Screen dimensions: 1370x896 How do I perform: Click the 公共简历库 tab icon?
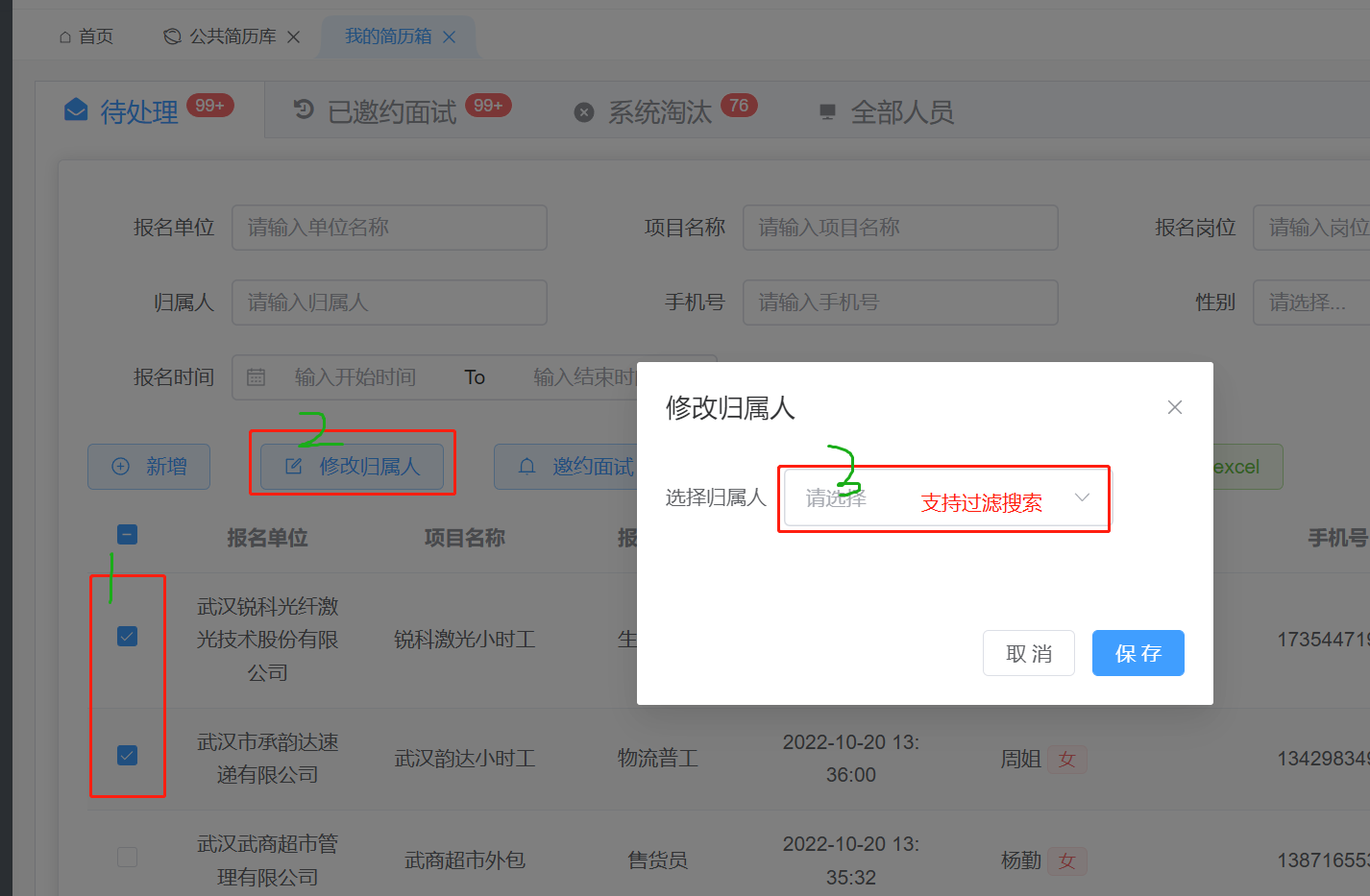[x=172, y=36]
